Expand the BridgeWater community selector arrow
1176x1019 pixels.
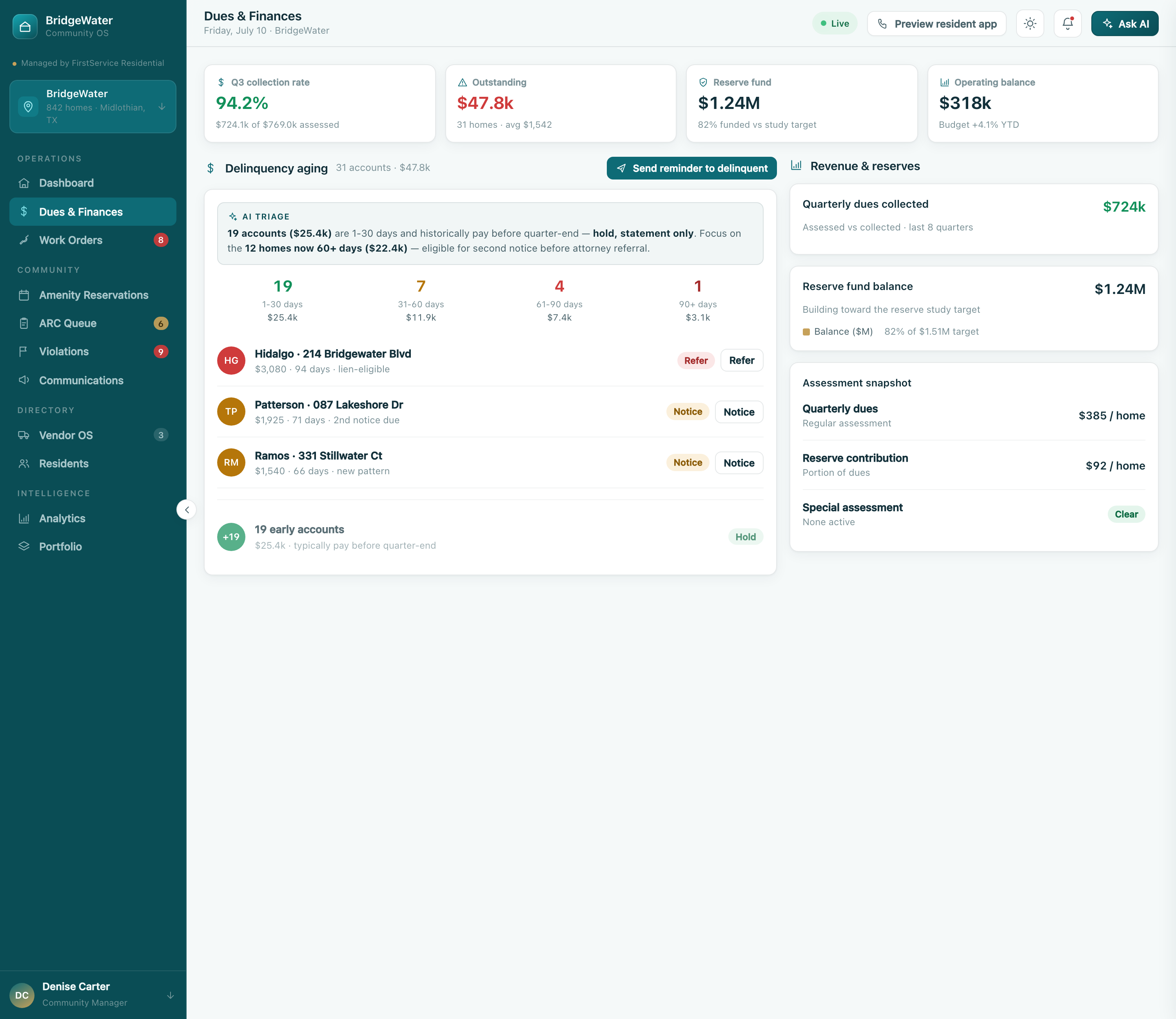(x=162, y=107)
